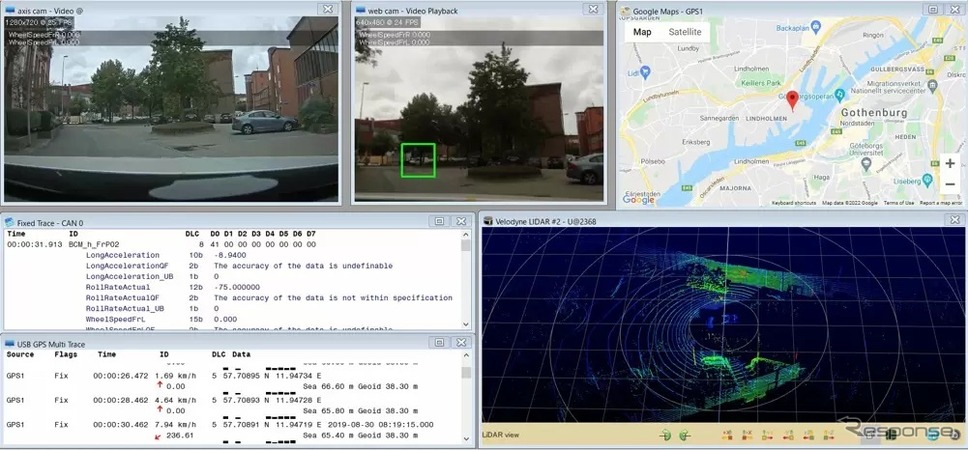This screenshot has width=968, height=450.
Task: Click the Göteborgs Universitet marker icon
Action: (x=866, y=164)
